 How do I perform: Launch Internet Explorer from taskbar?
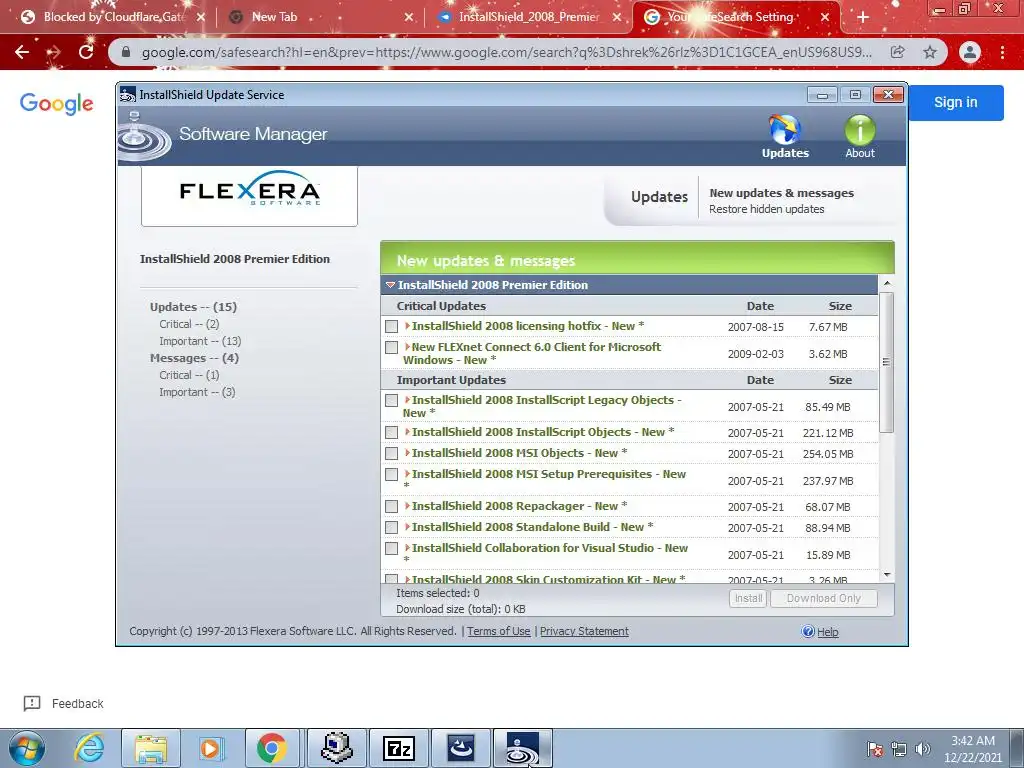[89, 748]
